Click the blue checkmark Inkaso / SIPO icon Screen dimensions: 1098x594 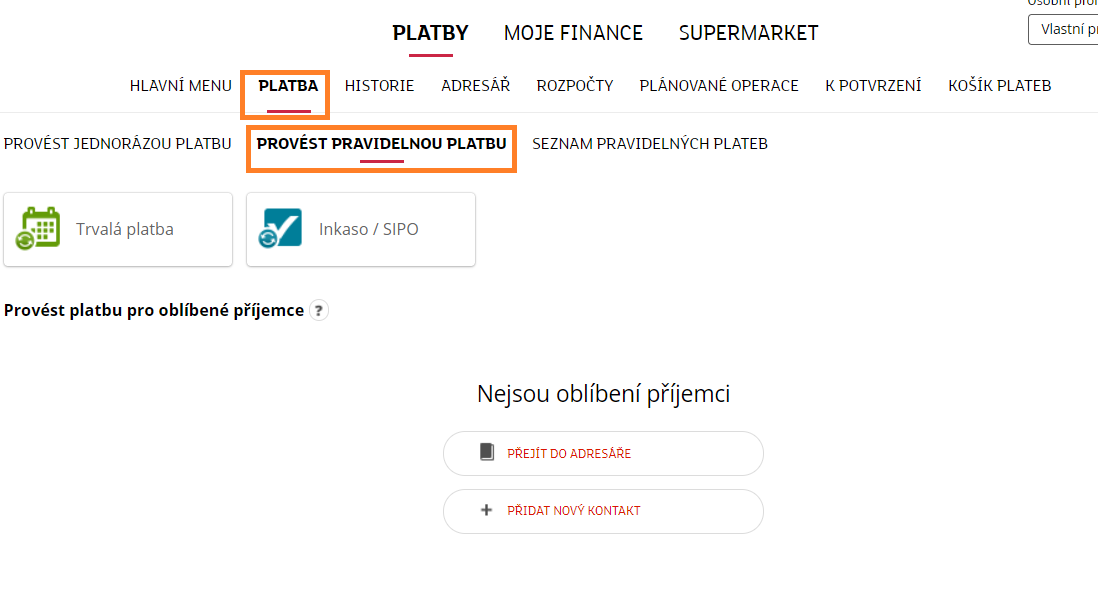[280, 228]
